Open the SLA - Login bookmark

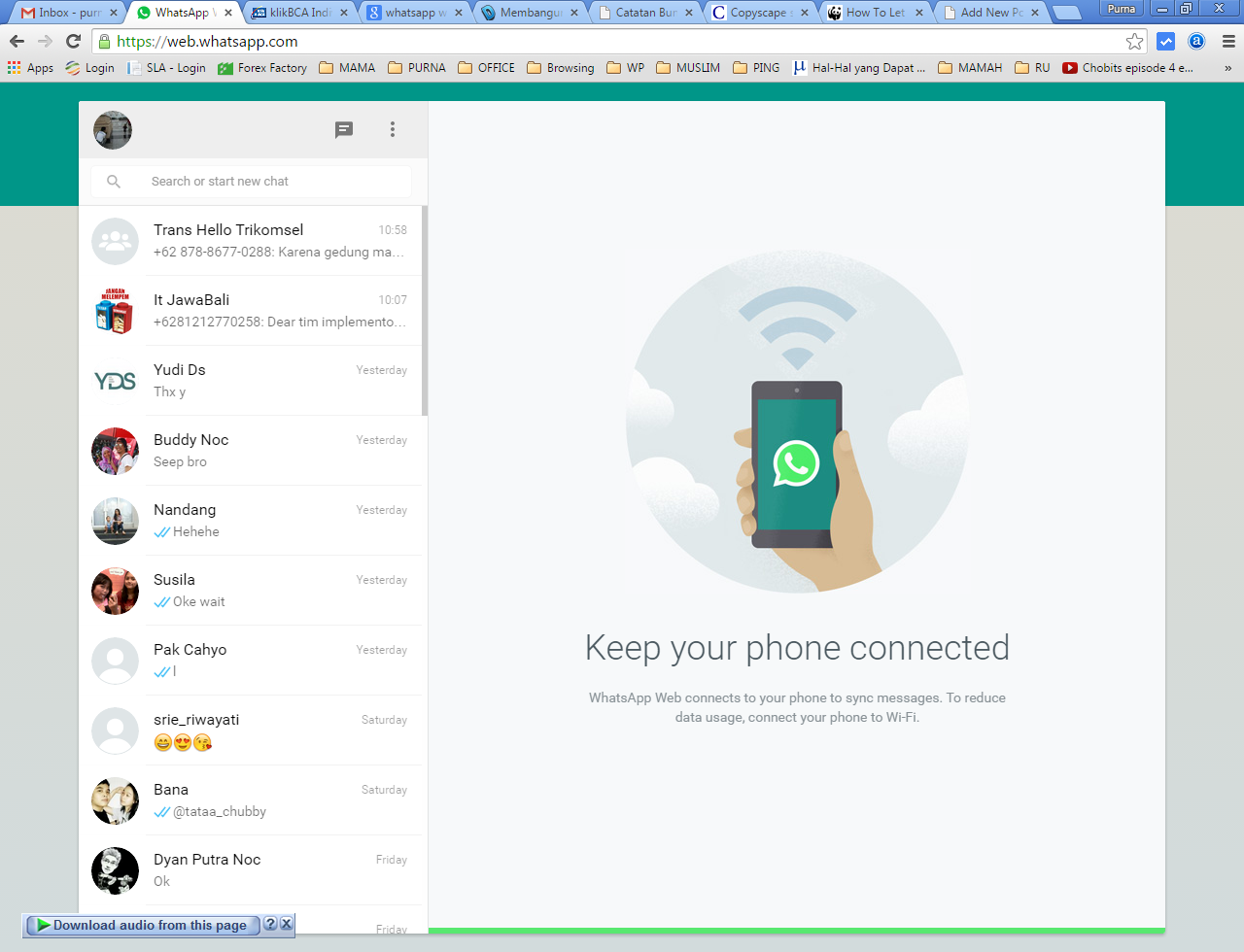[x=166, y=68]
